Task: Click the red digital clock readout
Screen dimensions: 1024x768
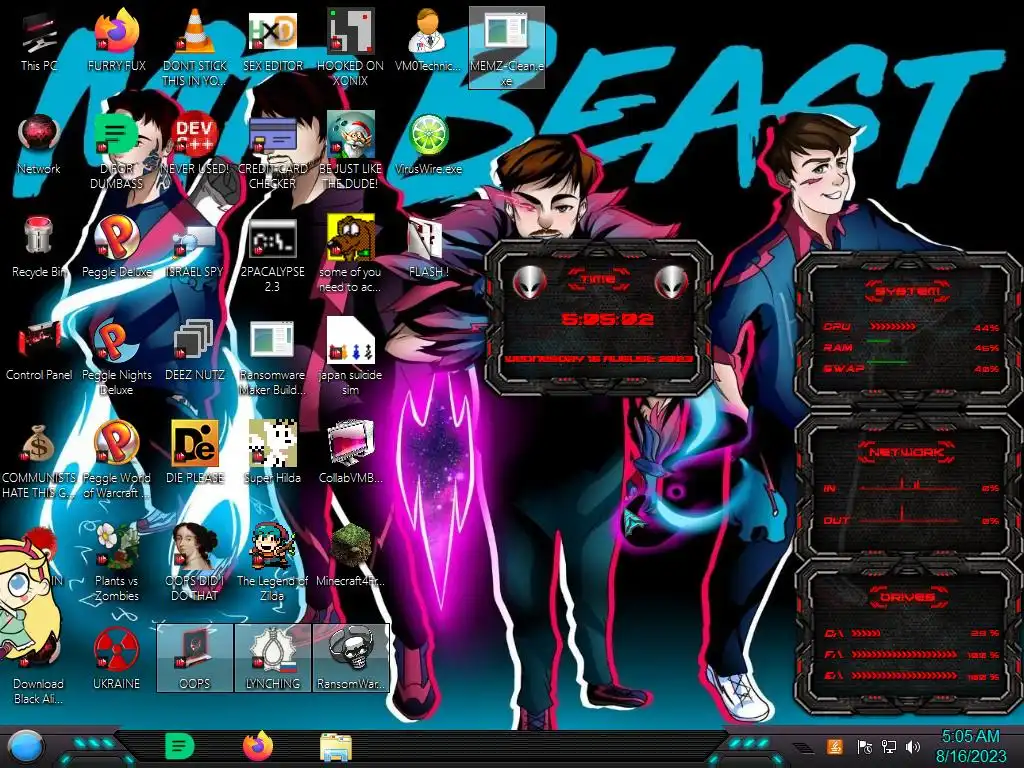Action: click(x=607, y=319)
